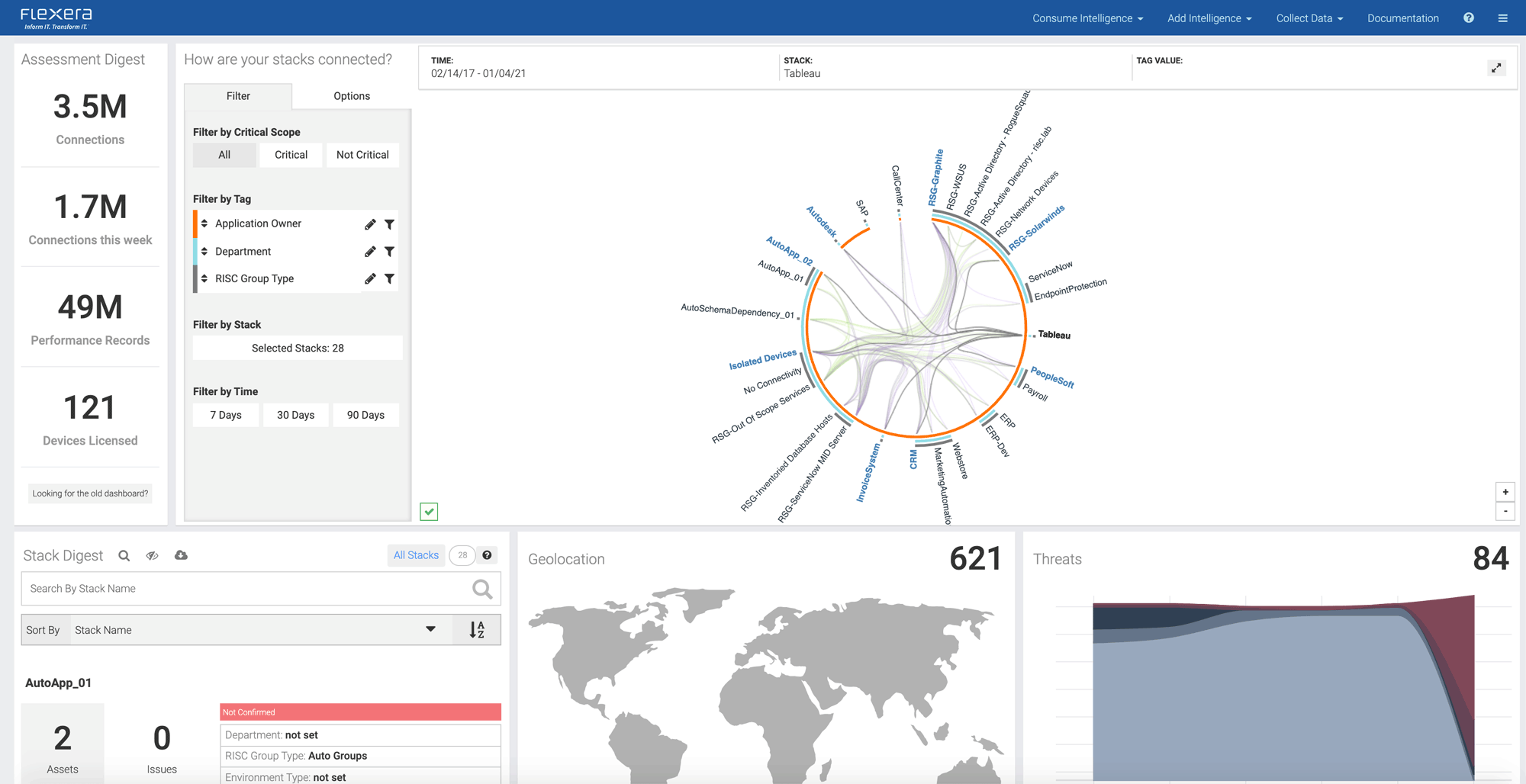The image size is (1526, 784).
Task: Expand the Collect Data dropdown menu
Action: pyautogui.click(x=1309, y=18)
